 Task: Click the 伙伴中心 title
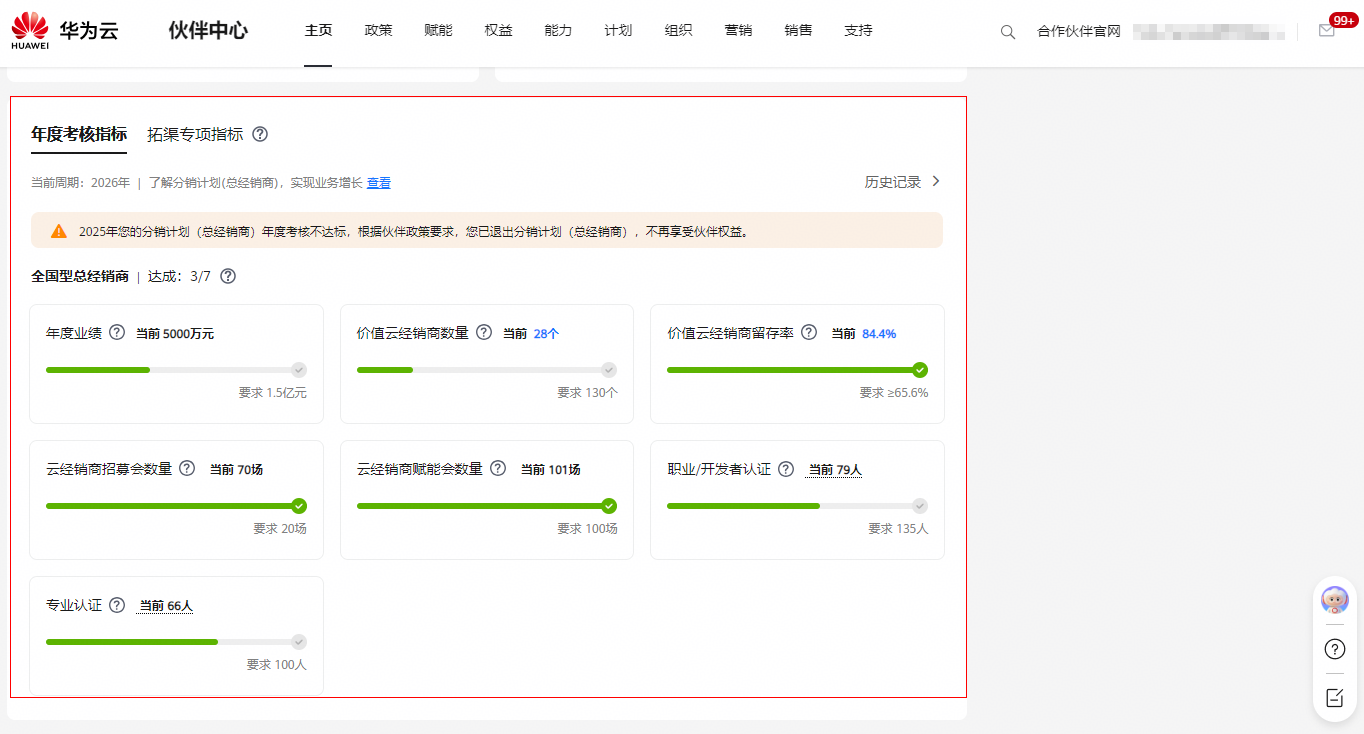(x=208, y=31)
